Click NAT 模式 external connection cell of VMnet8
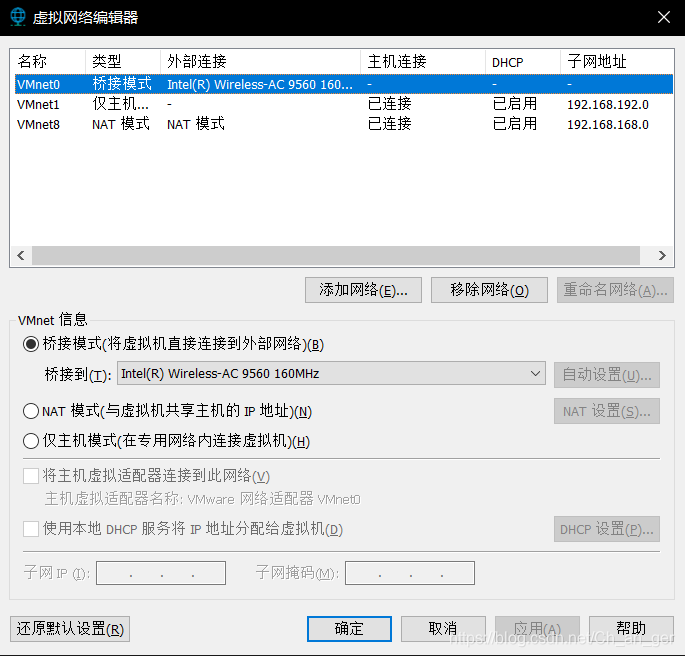685x657 pixels. (196, 124)
